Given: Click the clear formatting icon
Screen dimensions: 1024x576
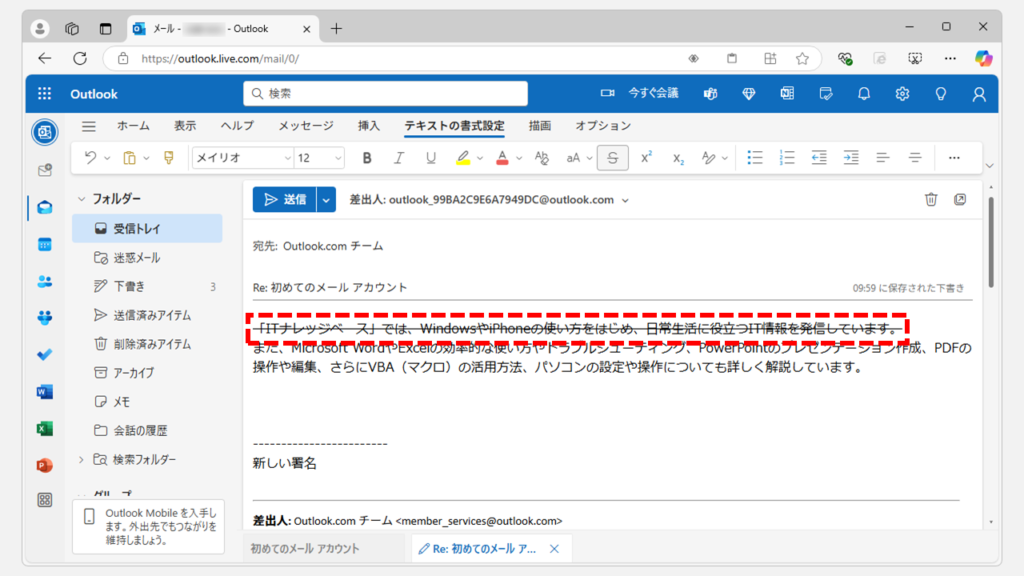Looking at the screenshot, I should coord(541,157).
